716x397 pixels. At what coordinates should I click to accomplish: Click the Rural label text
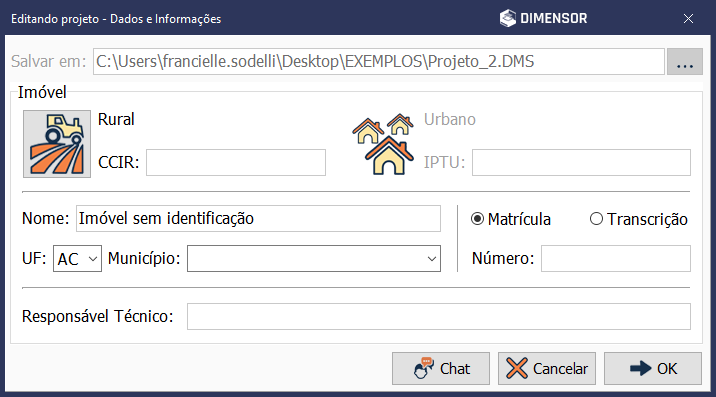(x=116, y=119)
